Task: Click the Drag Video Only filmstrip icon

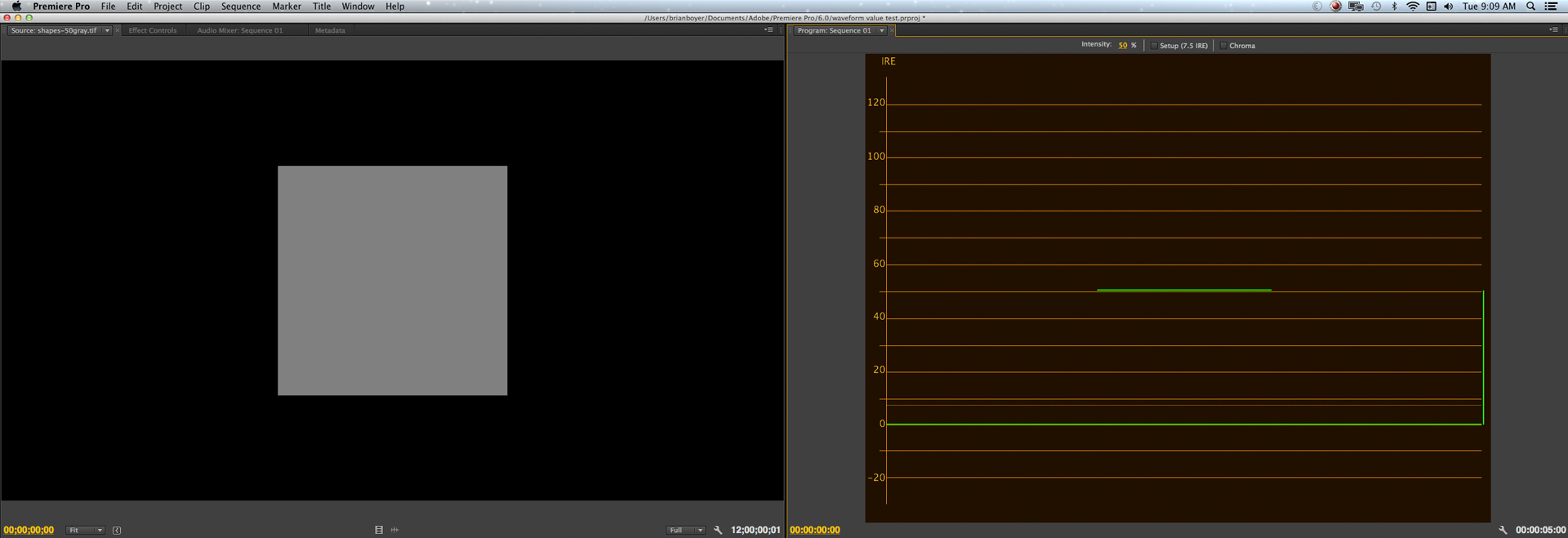Action: (x=379, y=530)
